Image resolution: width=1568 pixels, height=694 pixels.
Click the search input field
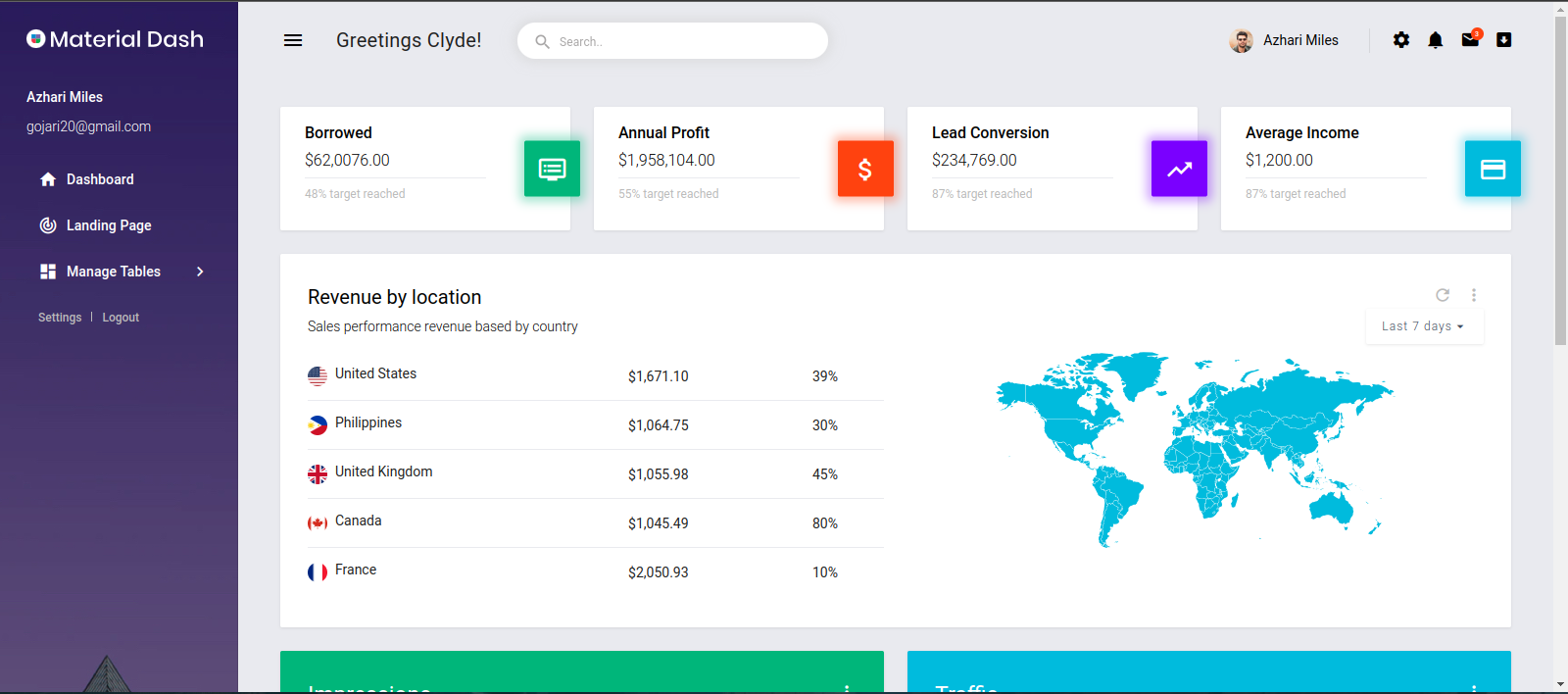(672, 41)
